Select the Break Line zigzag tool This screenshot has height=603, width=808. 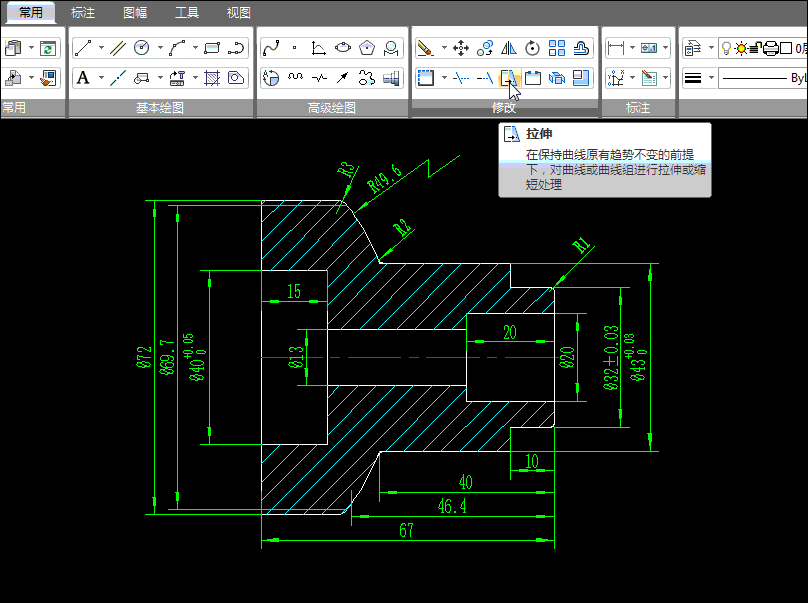pyautogui.click(x=319, y=78)
